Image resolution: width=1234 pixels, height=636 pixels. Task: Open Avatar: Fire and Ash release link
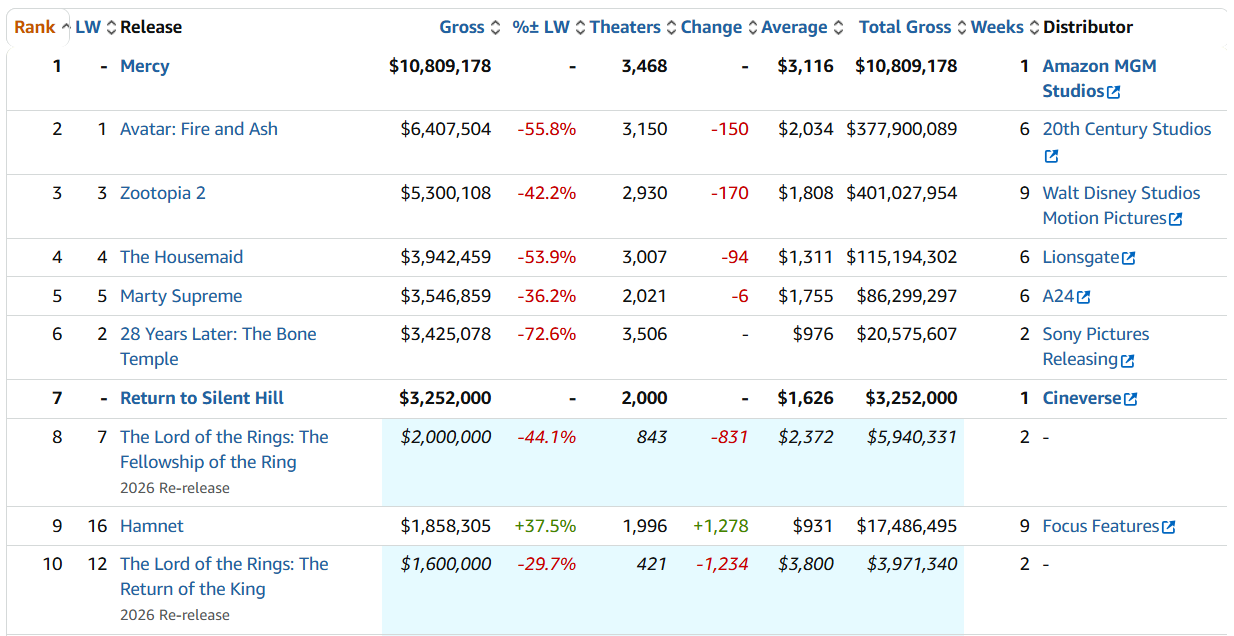199,129
